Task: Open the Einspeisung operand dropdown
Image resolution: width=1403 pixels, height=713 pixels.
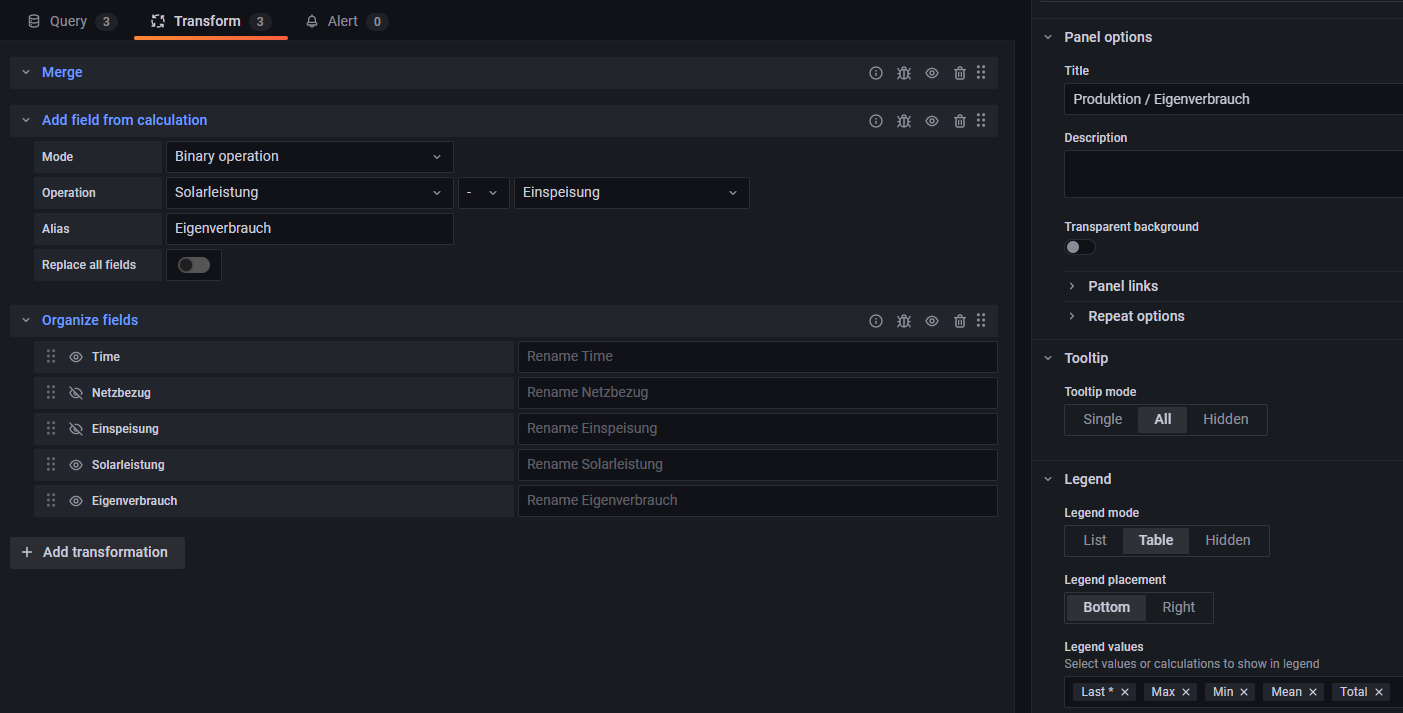Action: coord(631,193)
